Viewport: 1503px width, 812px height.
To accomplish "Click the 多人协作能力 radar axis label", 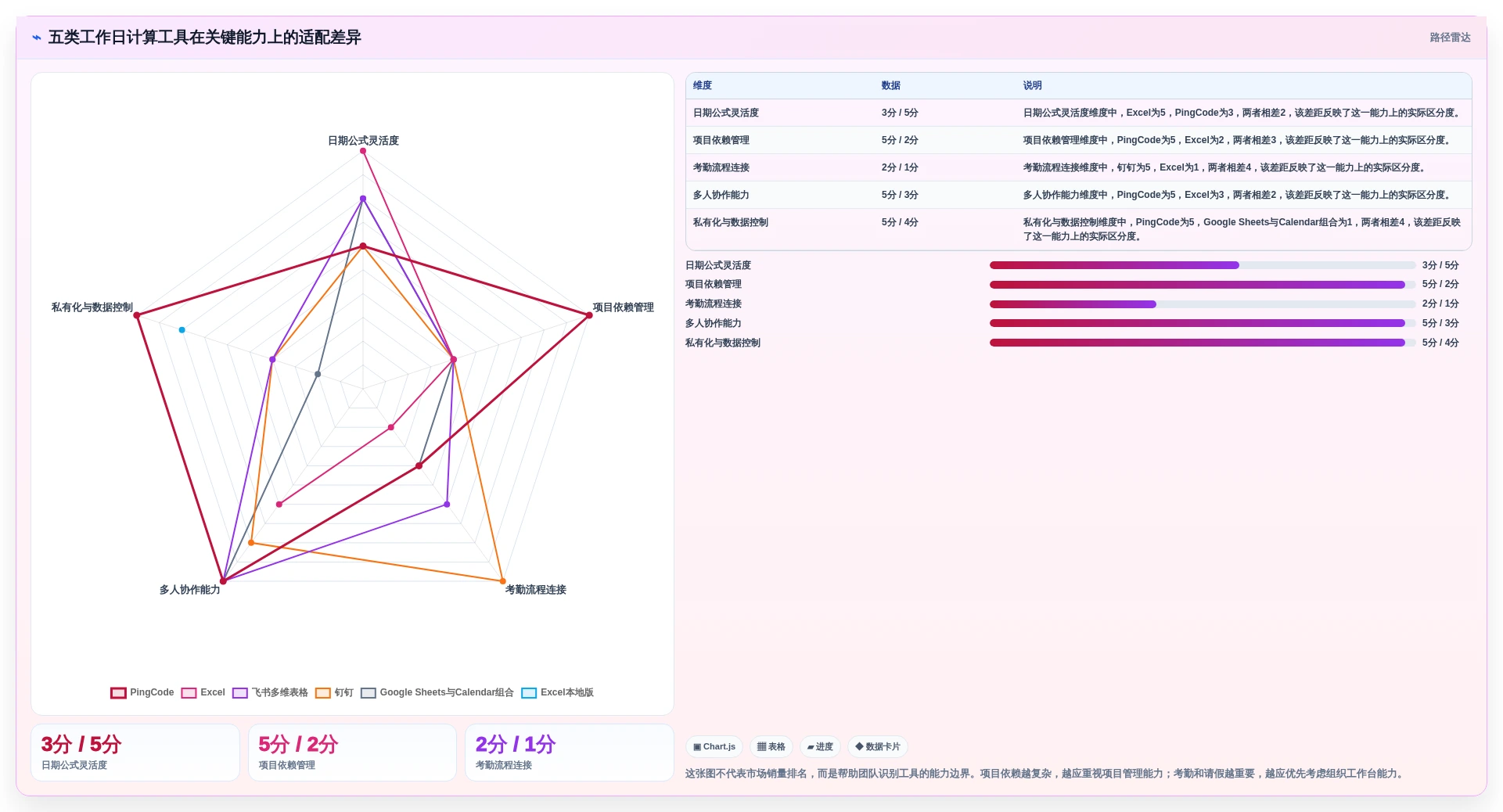I will pyautogui.click(x=190, y=590).
